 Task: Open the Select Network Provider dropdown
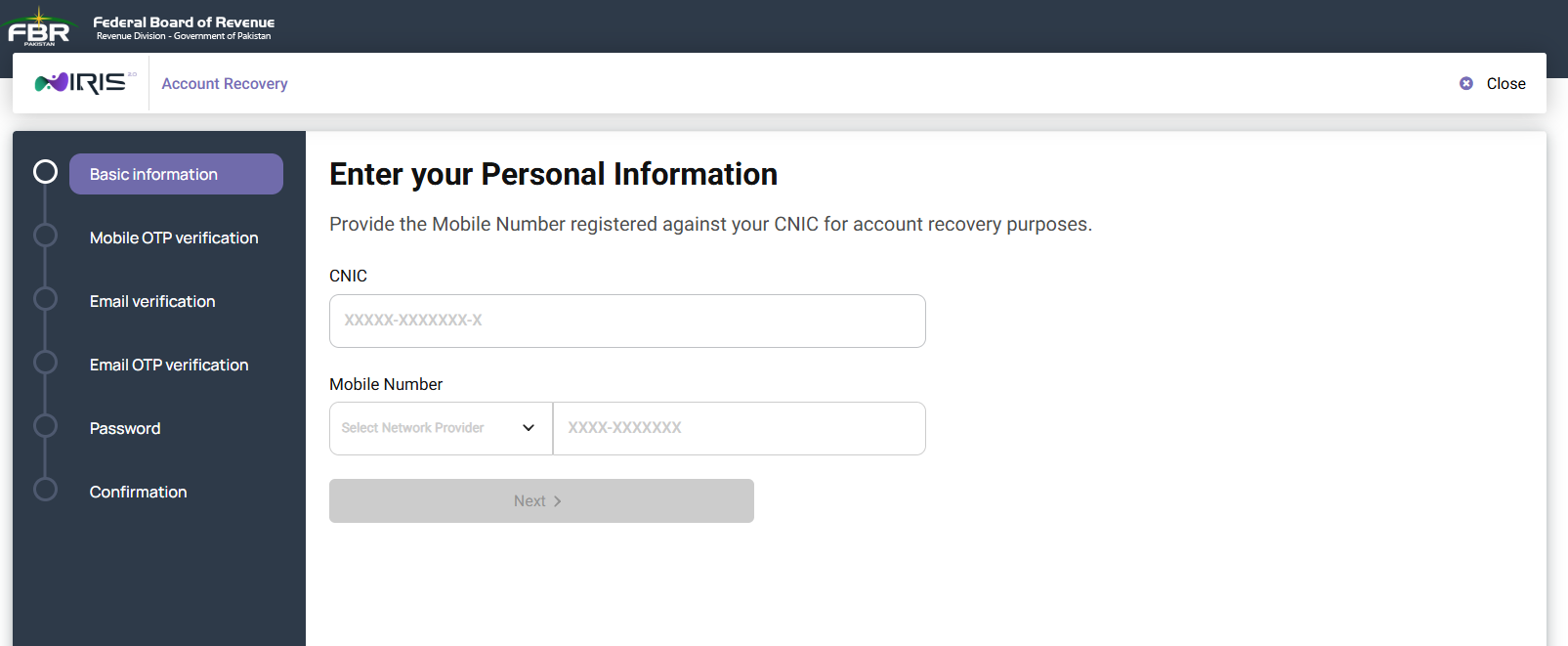coord(442,428)
